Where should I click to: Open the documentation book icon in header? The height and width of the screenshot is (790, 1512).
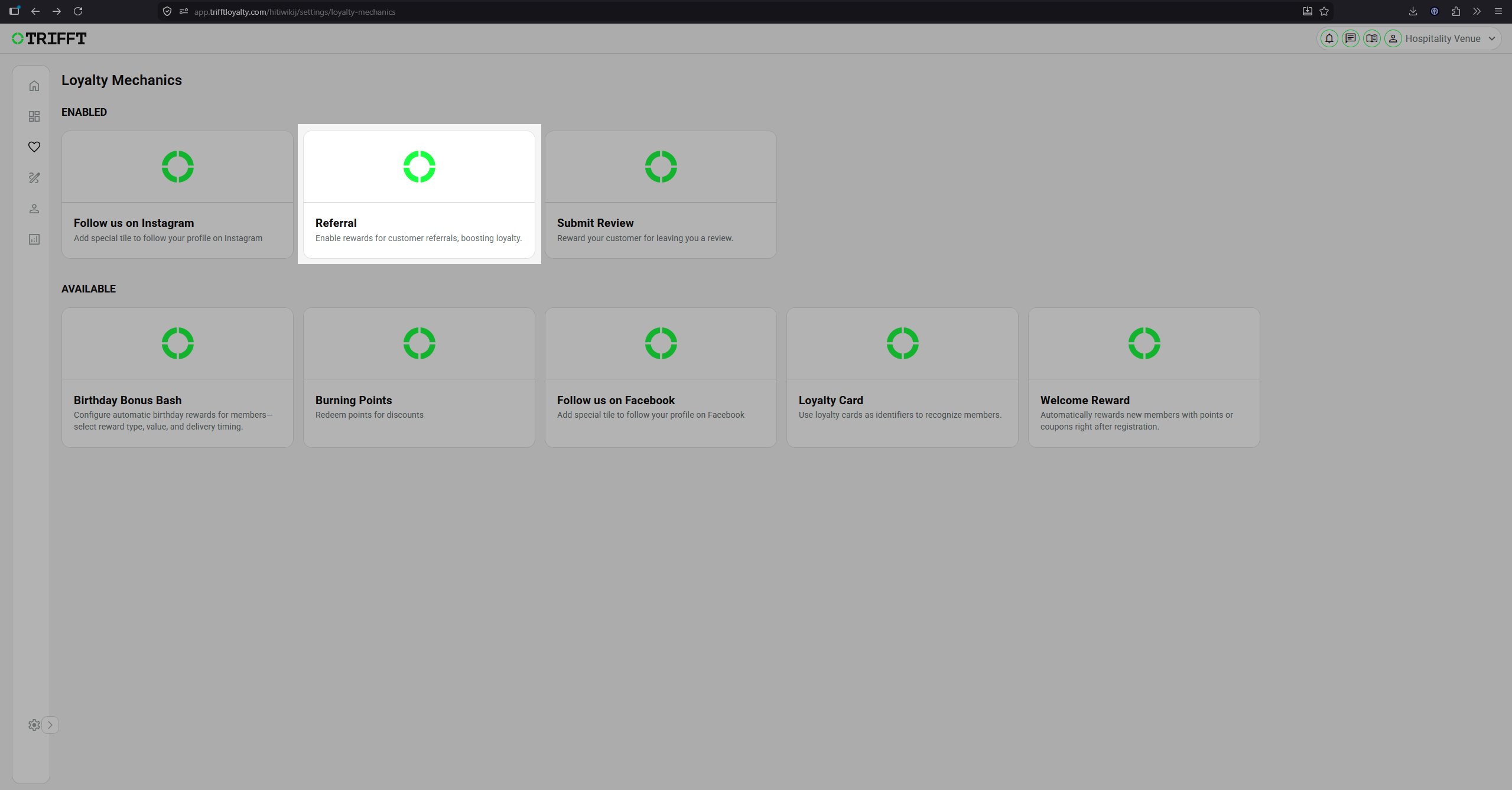point(1372,38)
